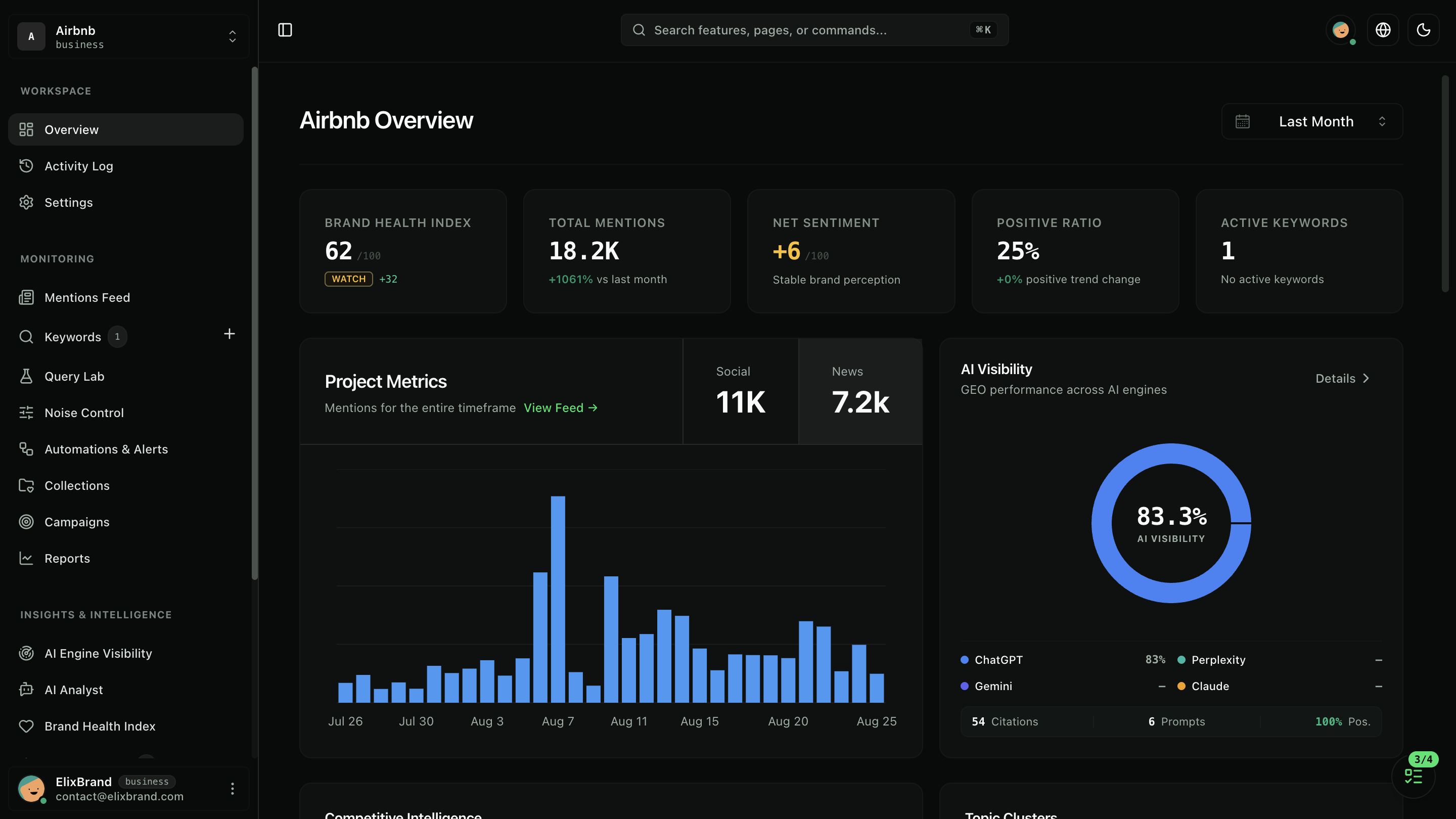Viewport: 1456px width, 819px height.
Task: Click the WATCH status badge
Action: (x=349, y=279)
